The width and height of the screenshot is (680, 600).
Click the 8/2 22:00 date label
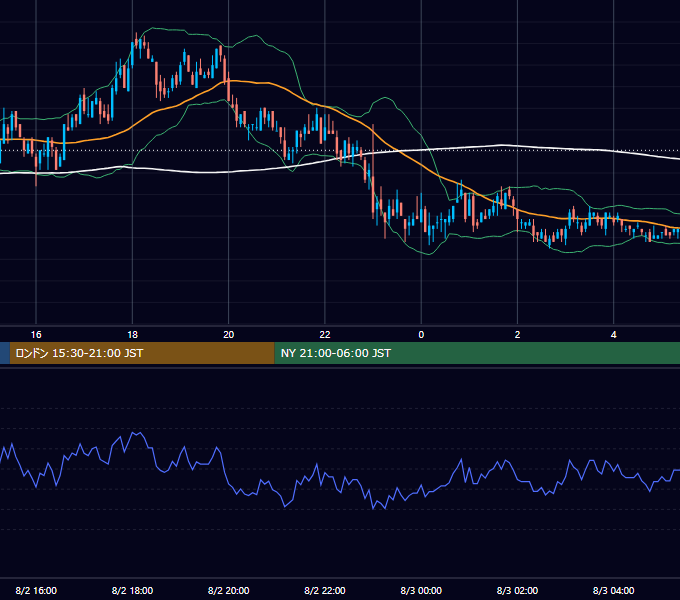(x=325, y=590)
